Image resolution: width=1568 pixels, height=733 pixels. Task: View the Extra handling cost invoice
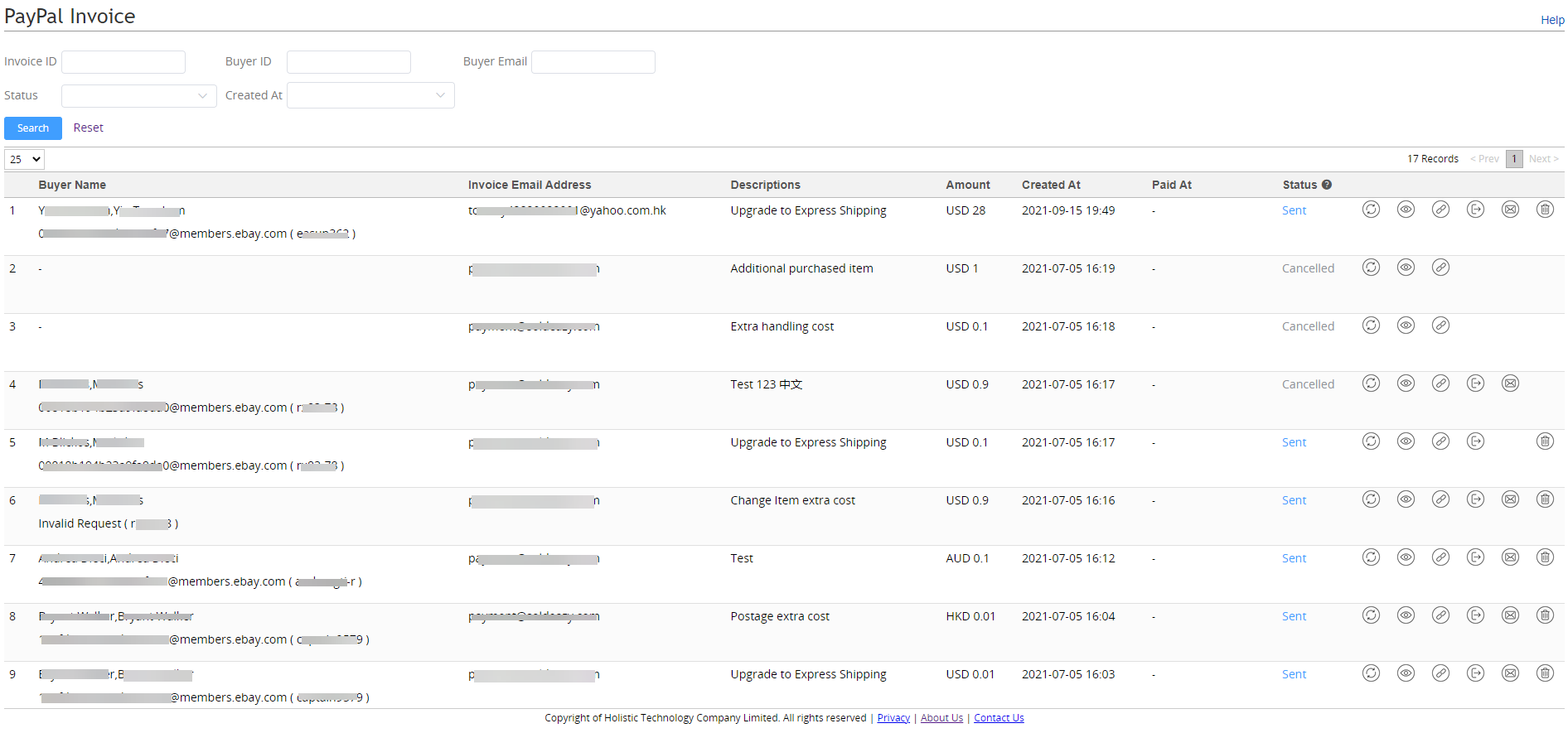(1406, 326)
